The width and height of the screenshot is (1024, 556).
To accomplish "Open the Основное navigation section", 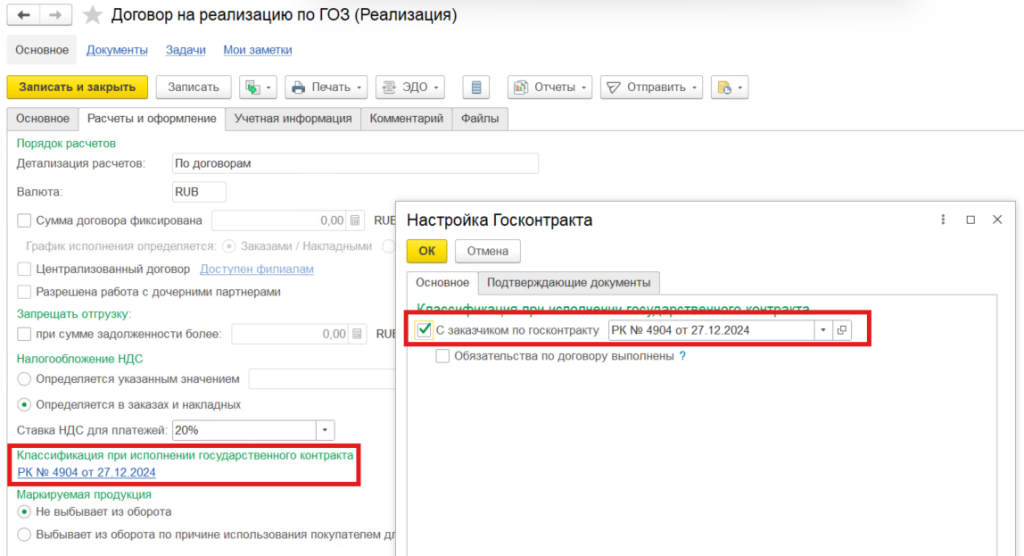I will coord(42,50).
